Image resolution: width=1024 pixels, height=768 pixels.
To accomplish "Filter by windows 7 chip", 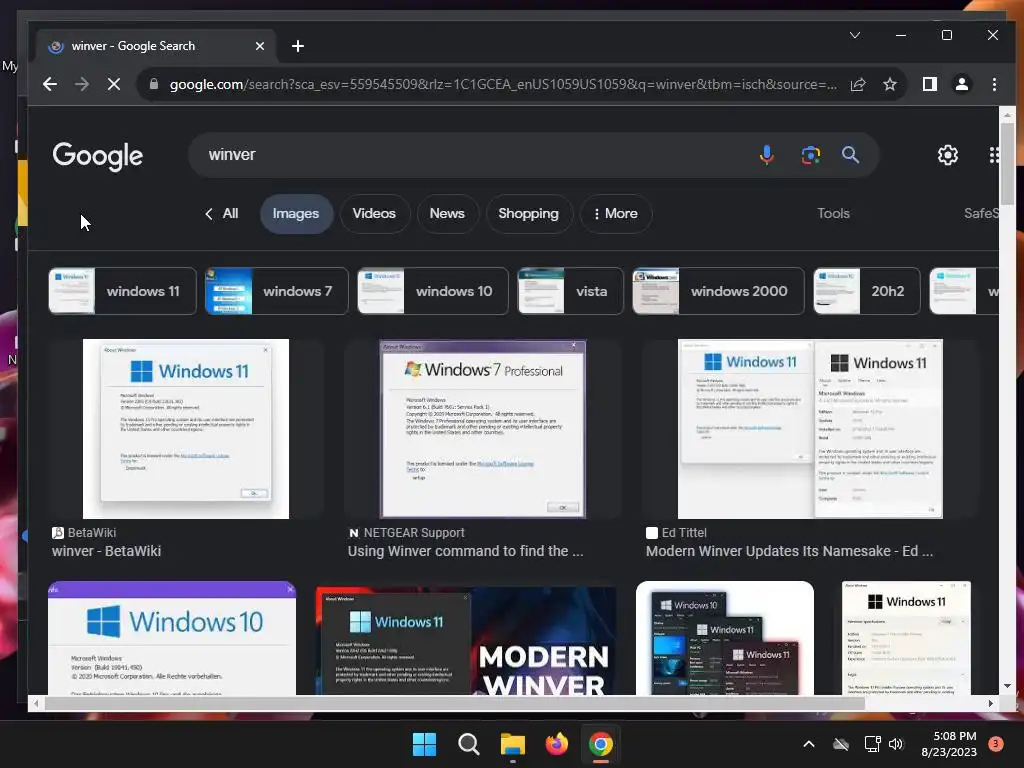I will [x=277, y=291].
